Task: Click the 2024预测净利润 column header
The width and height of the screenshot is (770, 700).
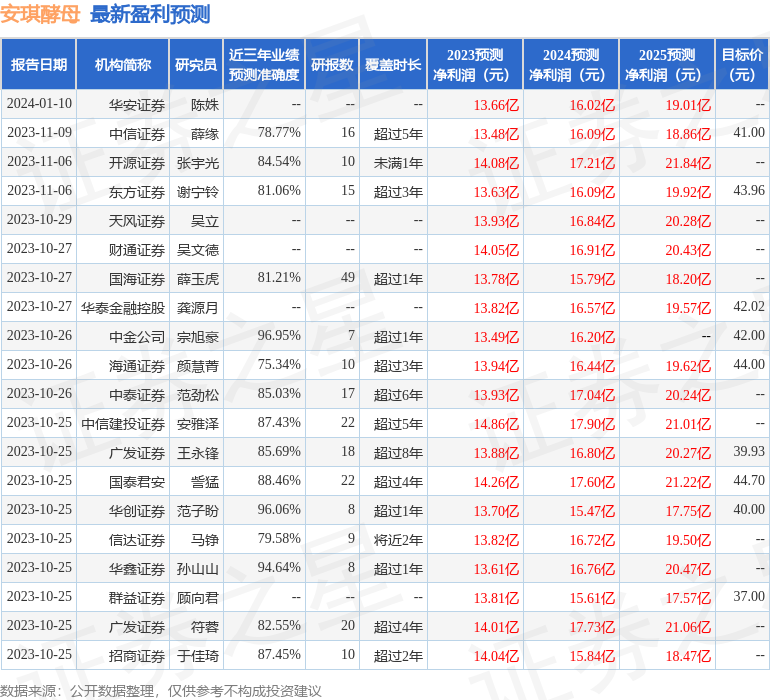Action: [x=571, y=65]
